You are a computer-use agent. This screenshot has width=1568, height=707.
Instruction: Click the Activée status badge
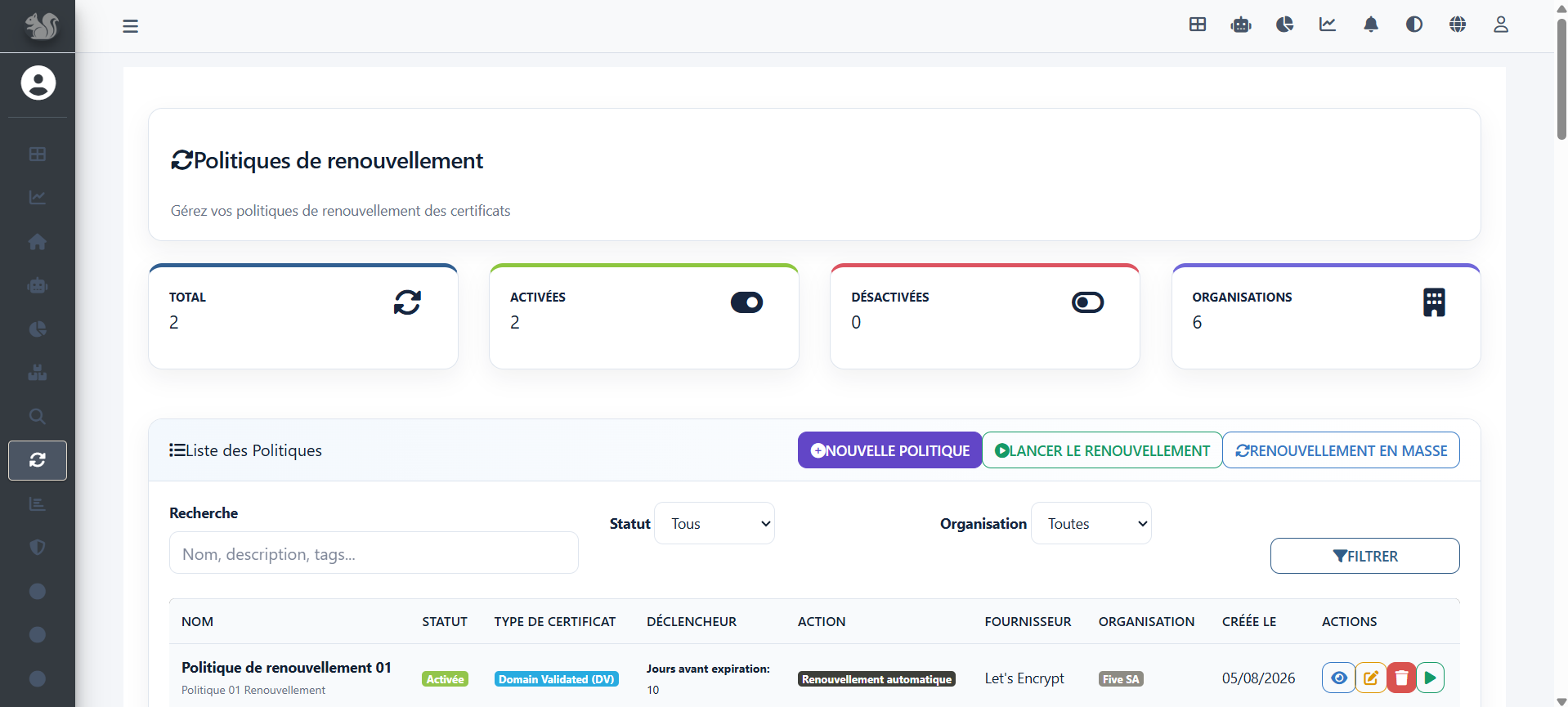[445, 679]
